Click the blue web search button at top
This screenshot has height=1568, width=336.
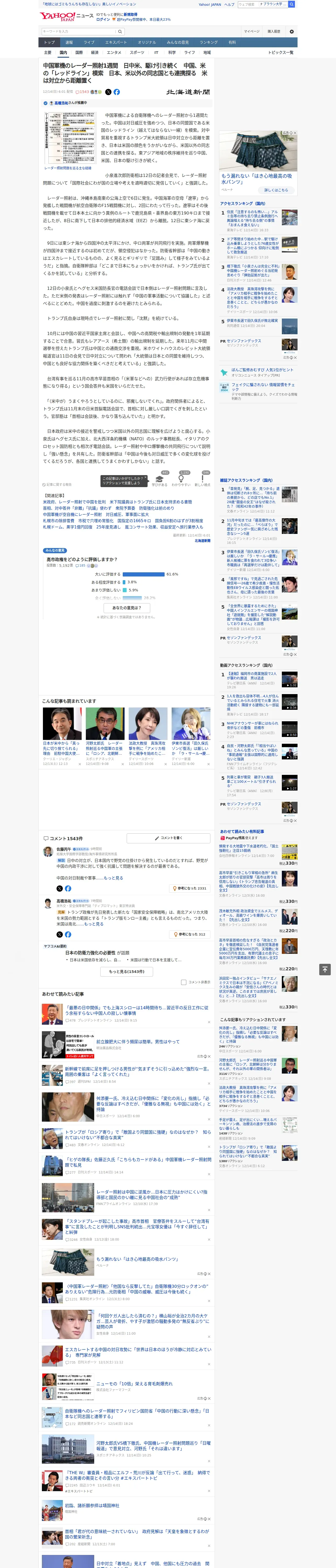coord(292,4)
